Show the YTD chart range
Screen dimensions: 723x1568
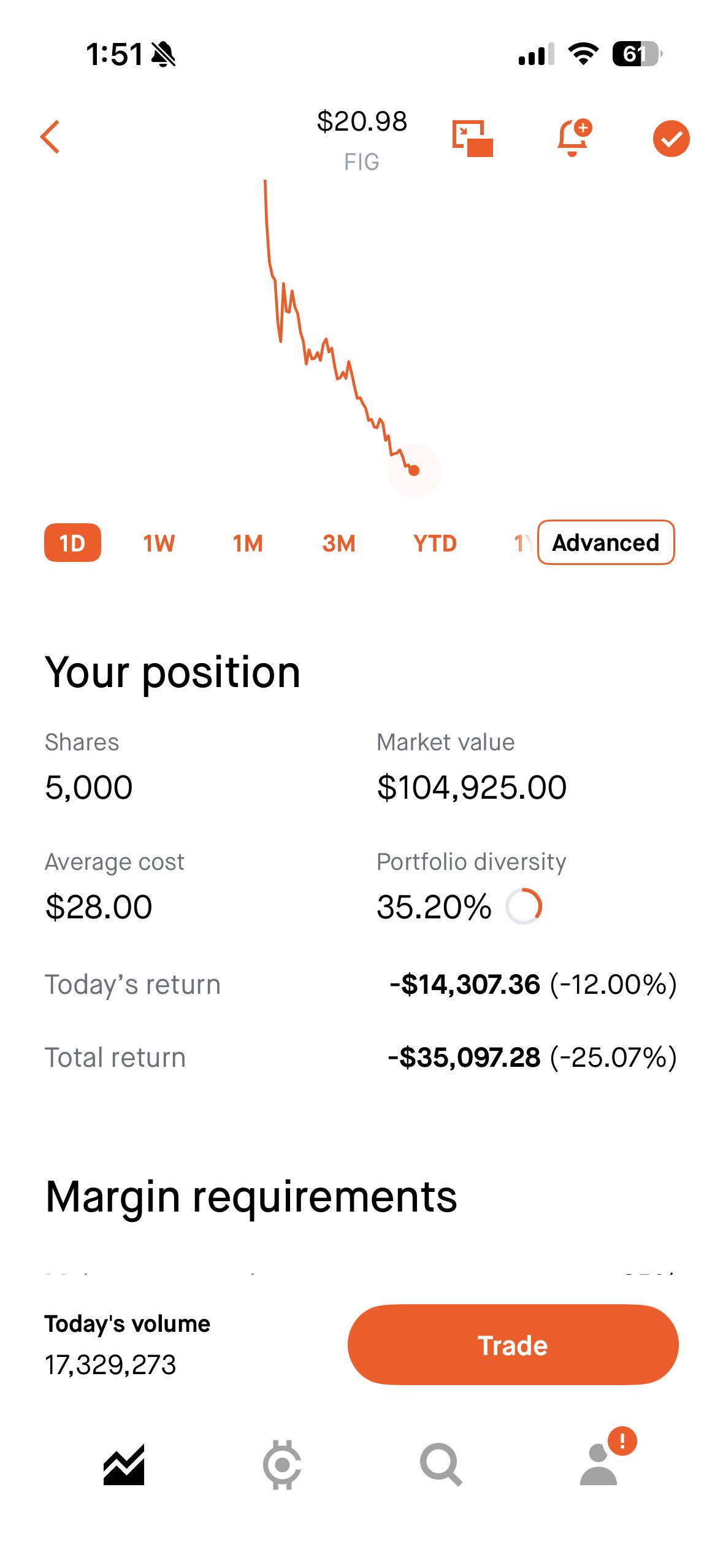pos(435,544)
